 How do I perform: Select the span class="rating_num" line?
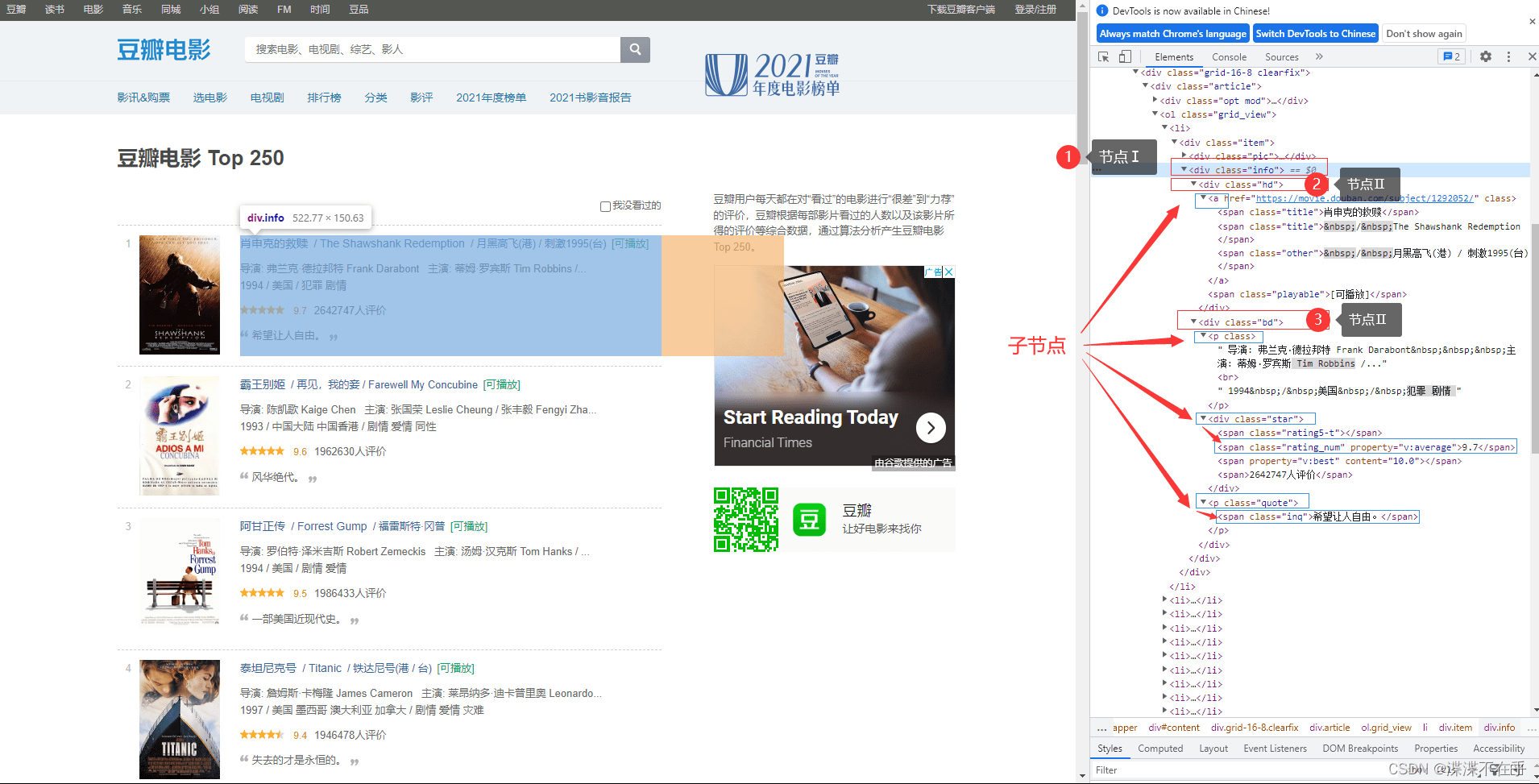click(1366, 447)
